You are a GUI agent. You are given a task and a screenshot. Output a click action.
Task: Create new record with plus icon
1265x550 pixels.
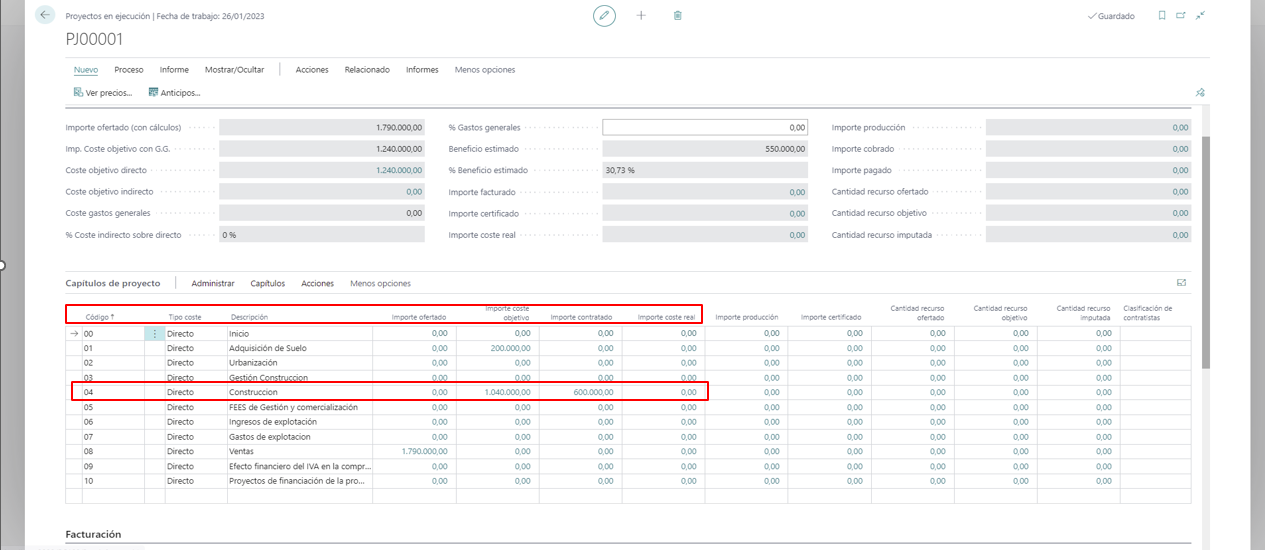point(641,16)
